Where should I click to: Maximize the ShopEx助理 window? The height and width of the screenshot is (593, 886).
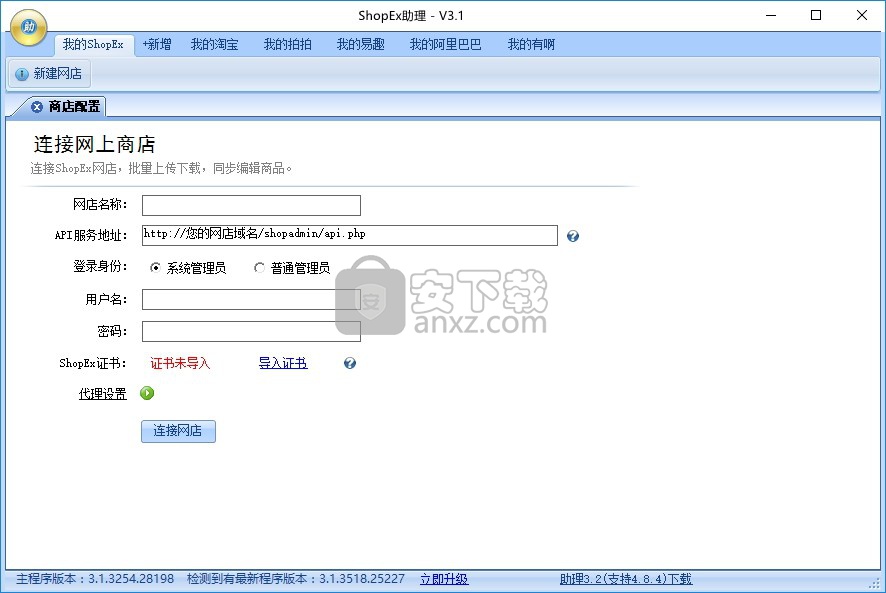[816, 15]
